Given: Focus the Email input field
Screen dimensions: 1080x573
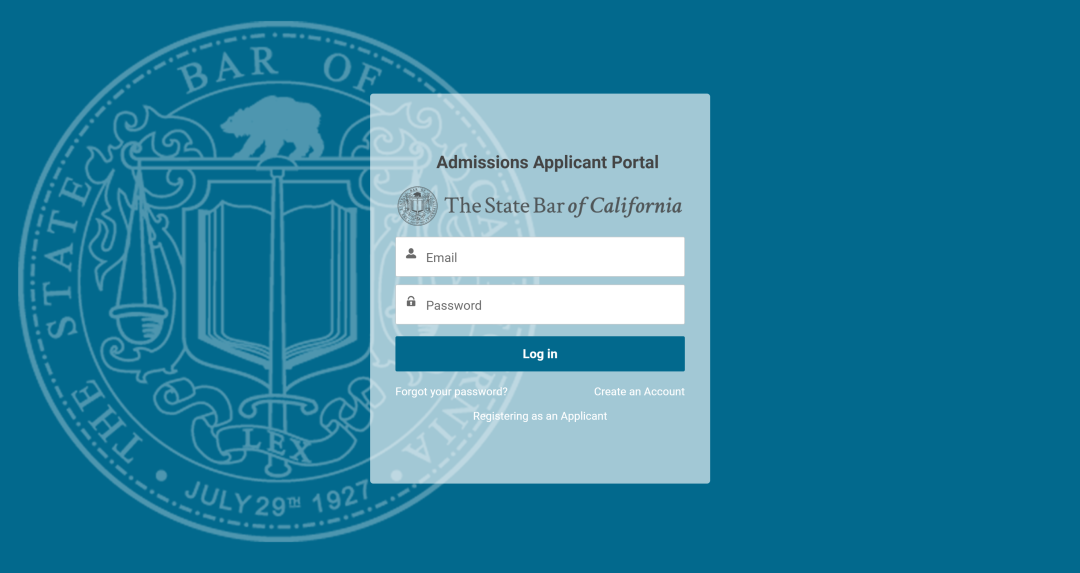Looking at the screenshot, I should tap(540, 257).
